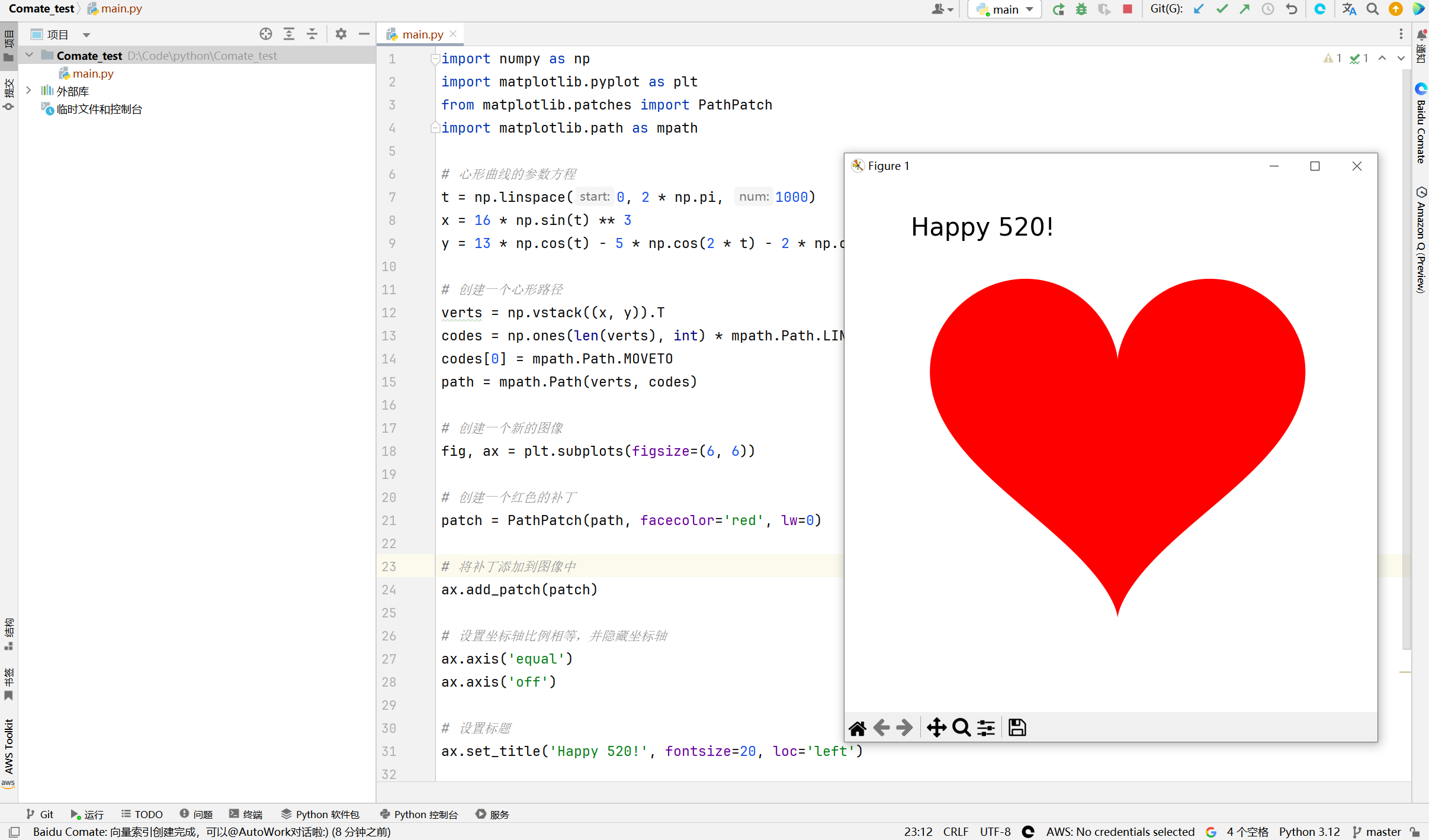Open the Translate icon in toolbar
Image resolution: width=1429 pixels, height=840 pixels.
tap(1349, 9)
